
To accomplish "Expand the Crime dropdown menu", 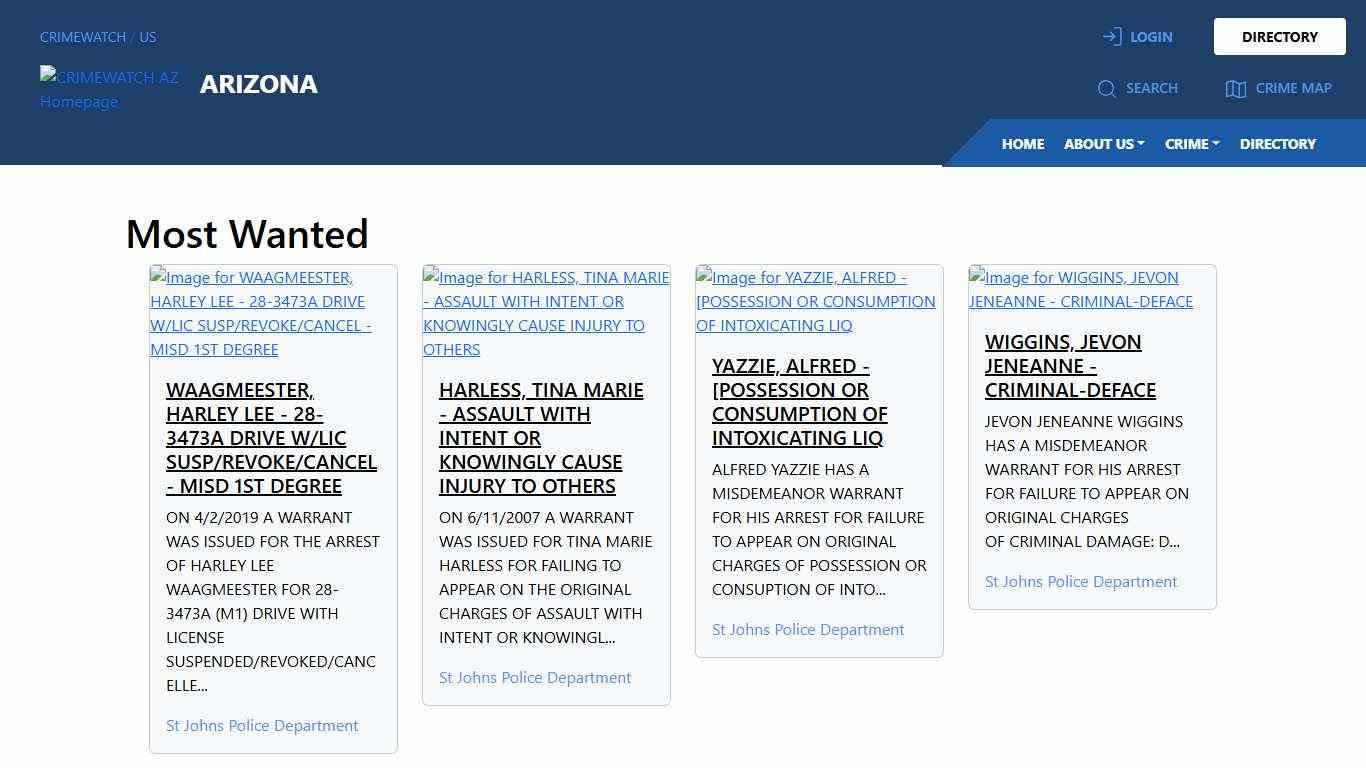I will 1191,144.
